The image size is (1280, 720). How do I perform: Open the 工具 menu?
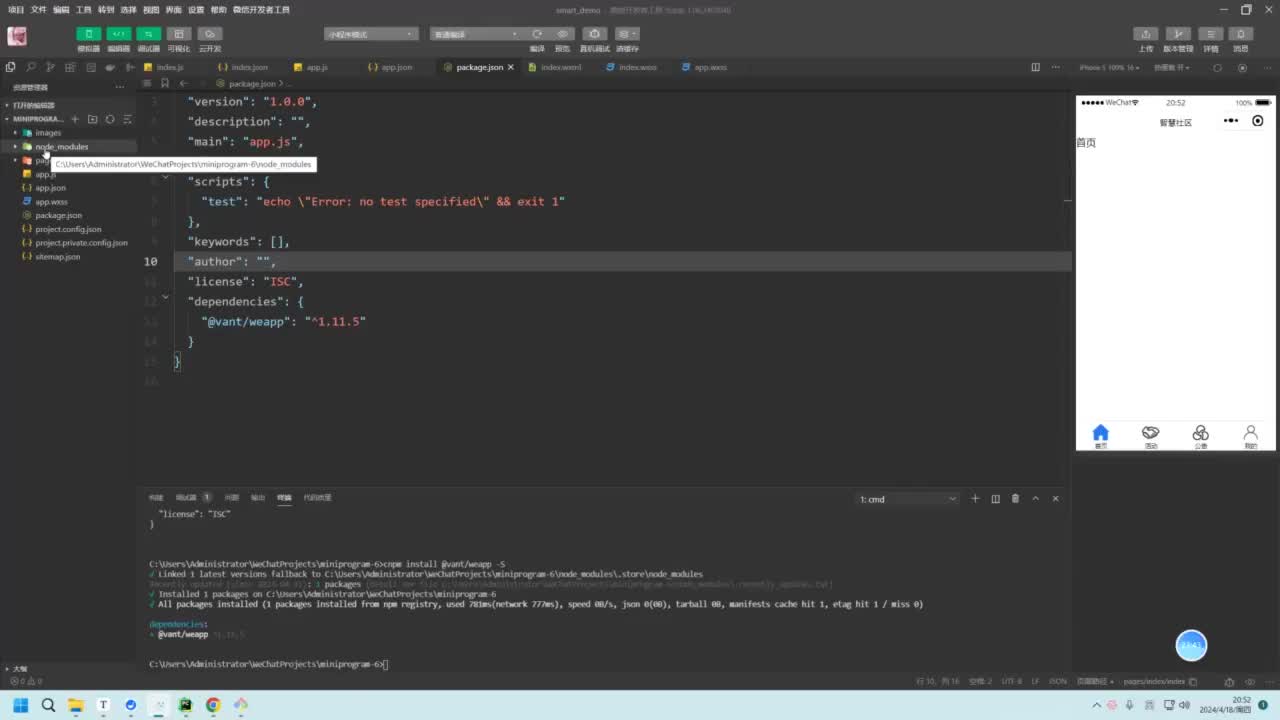84,10
